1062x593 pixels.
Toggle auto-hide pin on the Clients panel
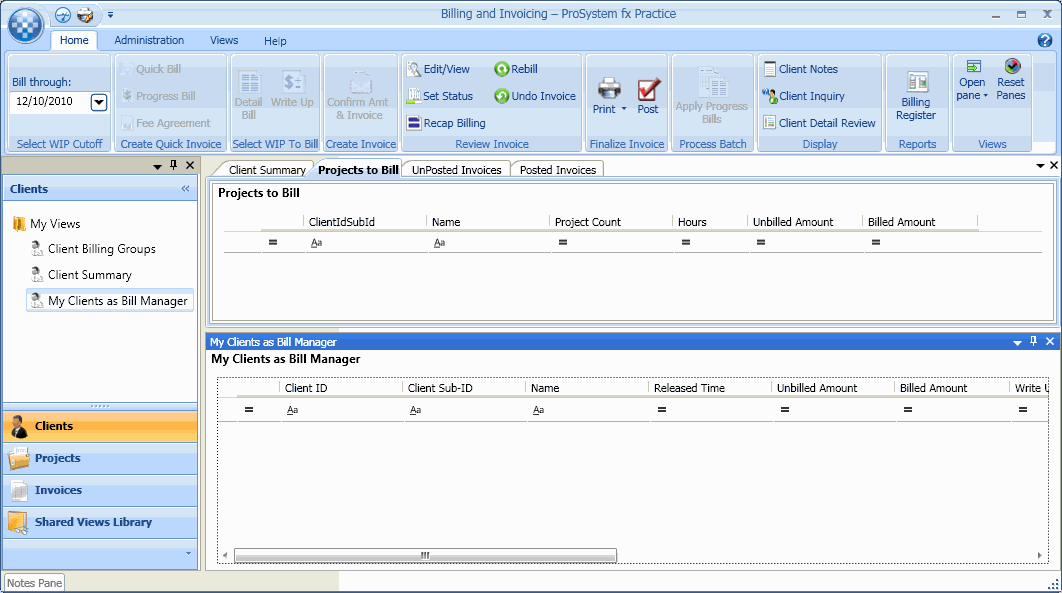(x=174, y=166)
